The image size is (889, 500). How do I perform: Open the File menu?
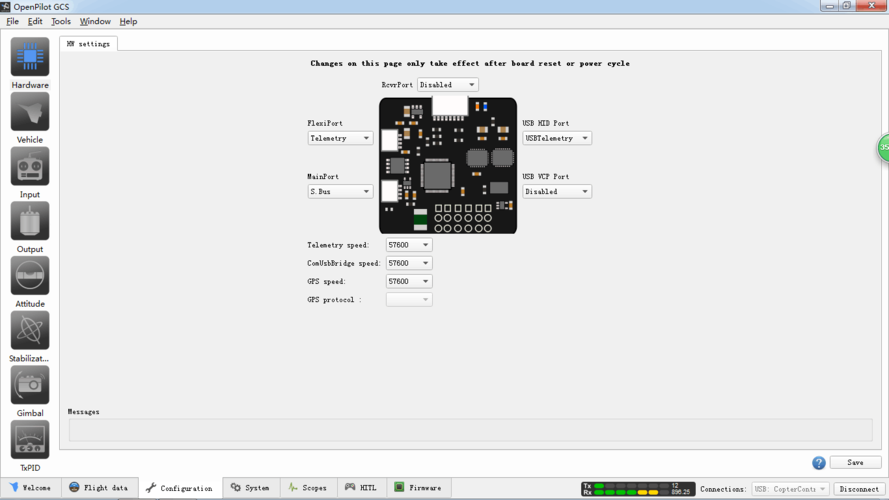(x=12, y=22)
